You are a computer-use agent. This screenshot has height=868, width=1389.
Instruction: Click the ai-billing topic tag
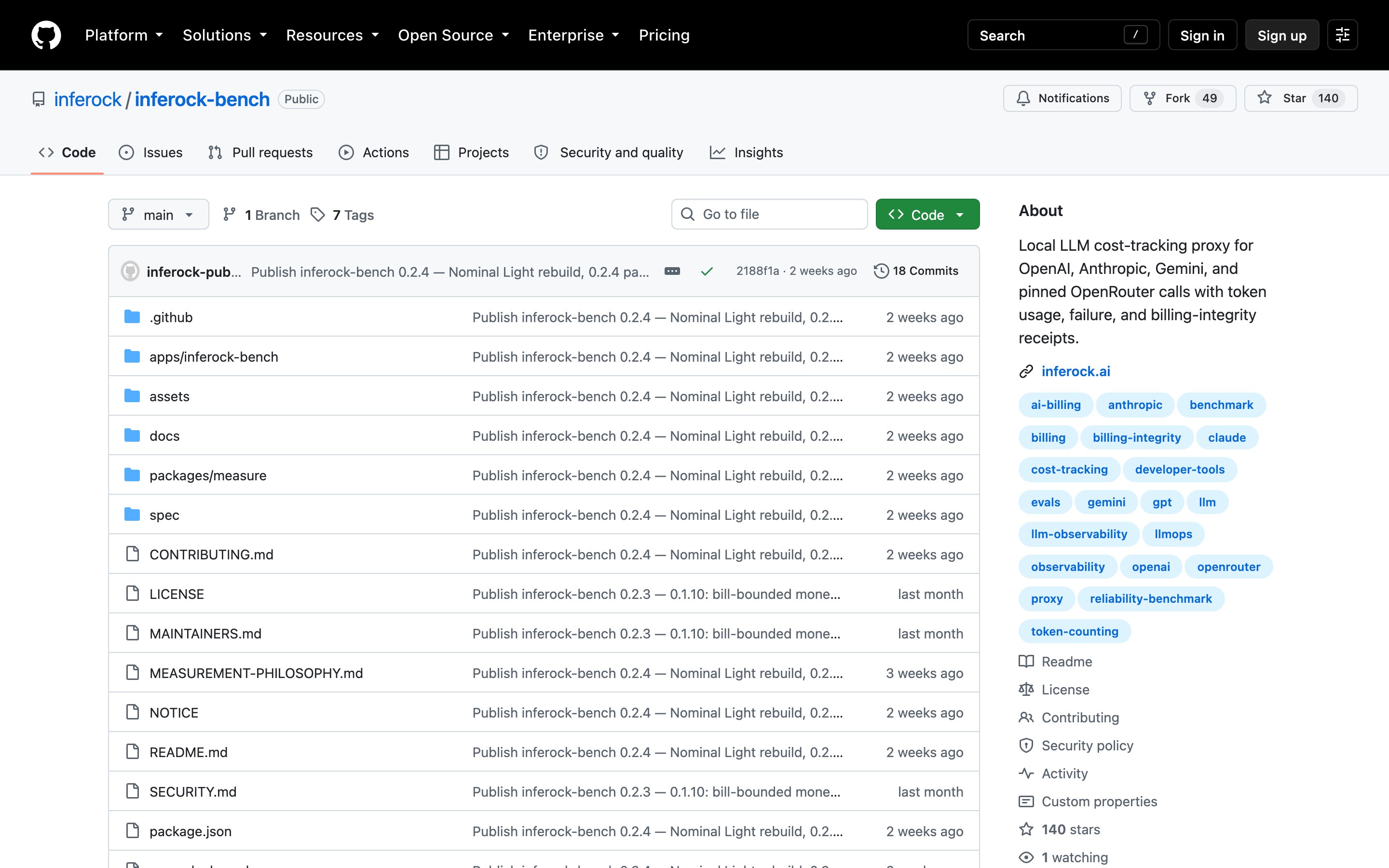[x=1056, y=405]
